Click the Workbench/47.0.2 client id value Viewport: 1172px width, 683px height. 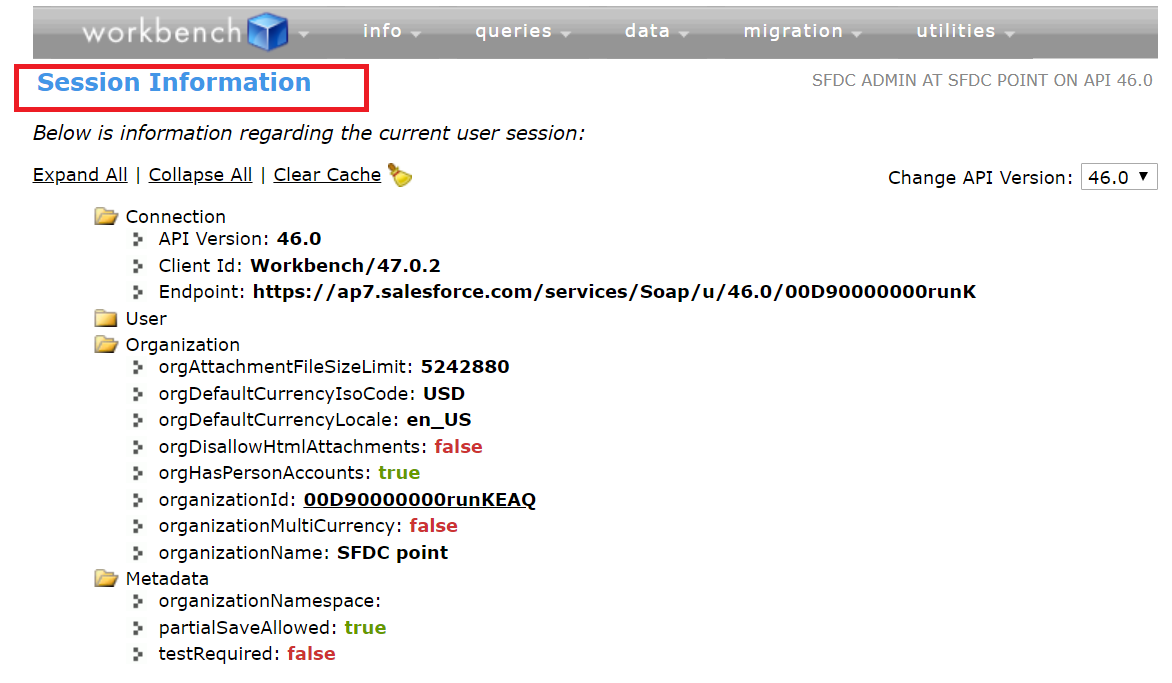pos(345,266)
